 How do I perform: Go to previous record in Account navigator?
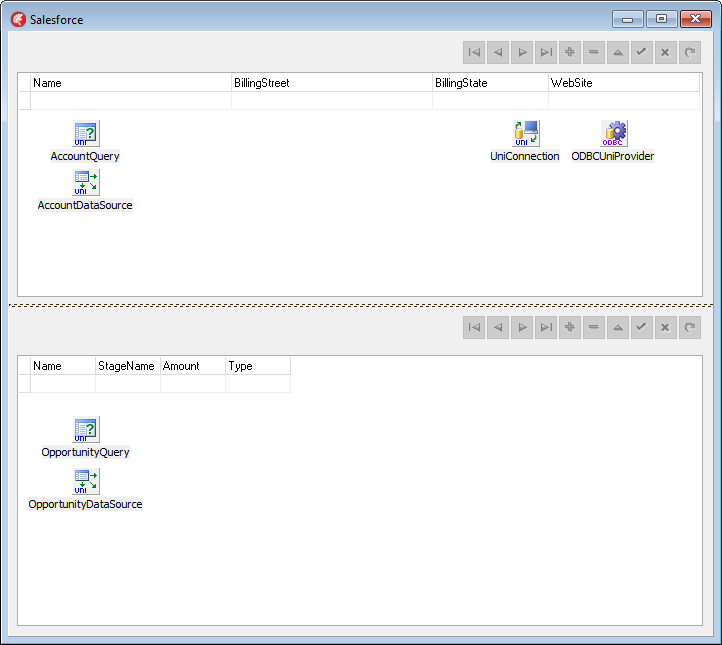[x=498, y=52]
